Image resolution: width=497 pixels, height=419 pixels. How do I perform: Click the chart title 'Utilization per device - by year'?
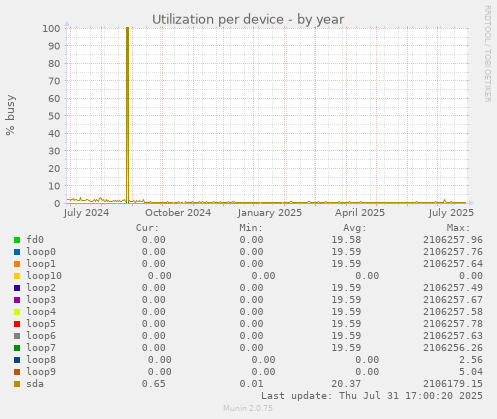click(248, 19)
